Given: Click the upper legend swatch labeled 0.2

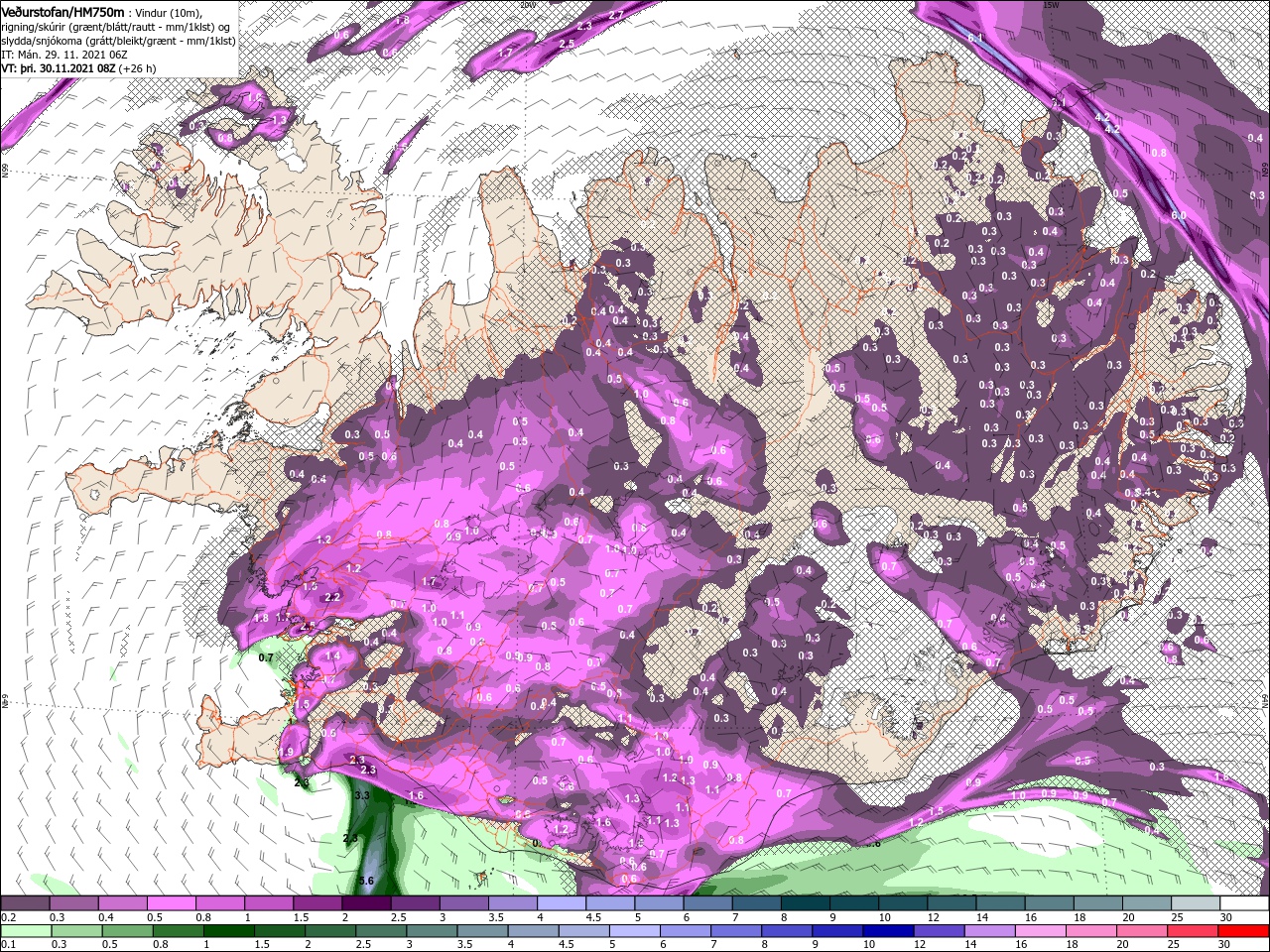Looking at the screenshot, I should point(25,903).
